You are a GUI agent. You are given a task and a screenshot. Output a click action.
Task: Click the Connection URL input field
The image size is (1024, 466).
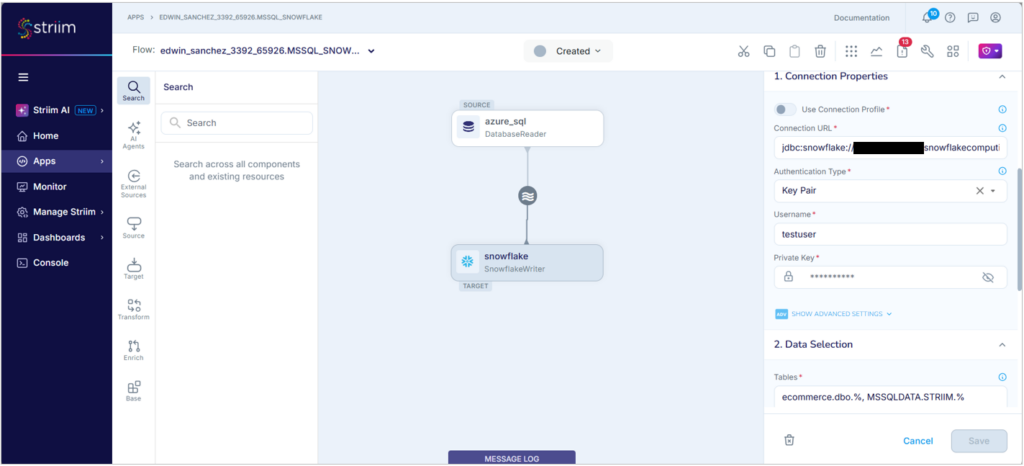point(890,148)
